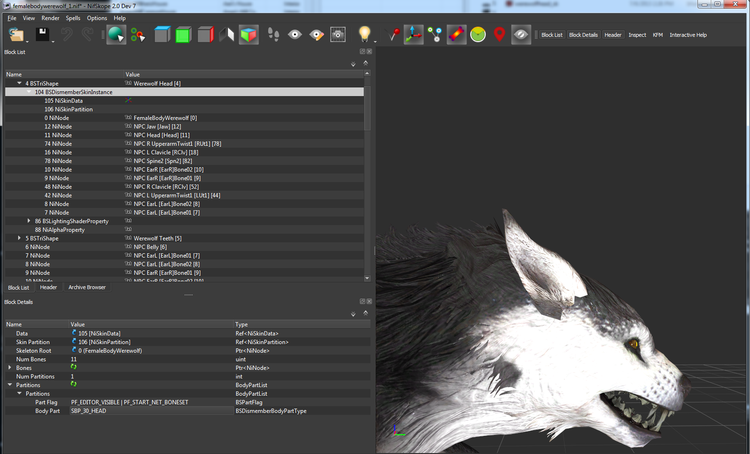Open the Load file icon in toolbar
Viewport: 750px width, 454px height.
click(x=16, y=35)
